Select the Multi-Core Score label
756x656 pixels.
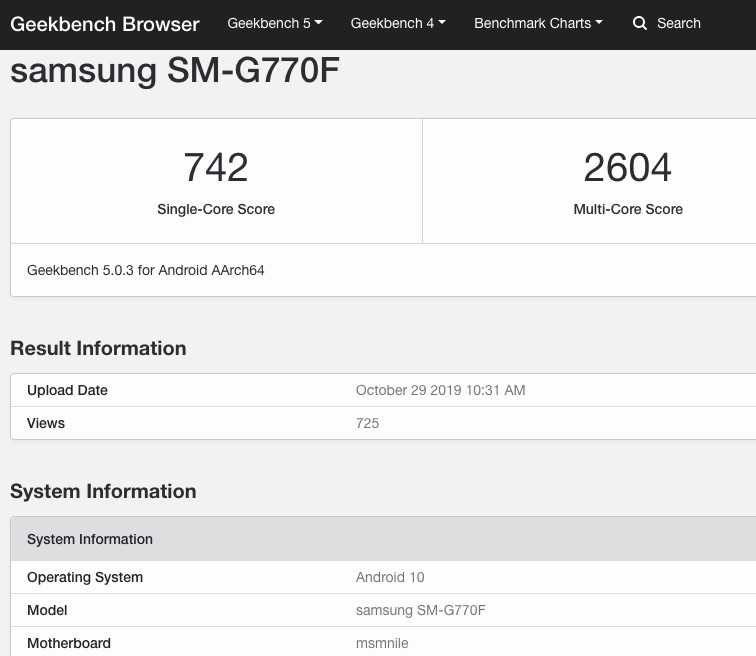tap(628, 209)
